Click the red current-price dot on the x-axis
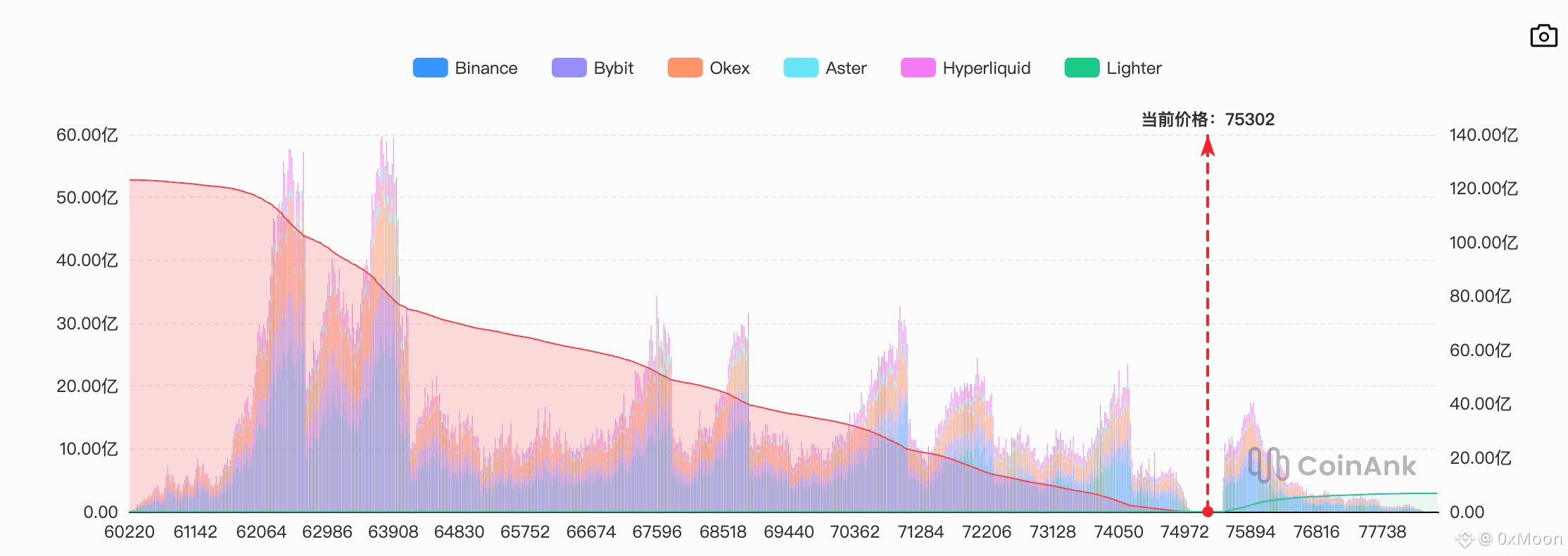The height and width of the screenshot is (556, 1568). (1208, 512)
